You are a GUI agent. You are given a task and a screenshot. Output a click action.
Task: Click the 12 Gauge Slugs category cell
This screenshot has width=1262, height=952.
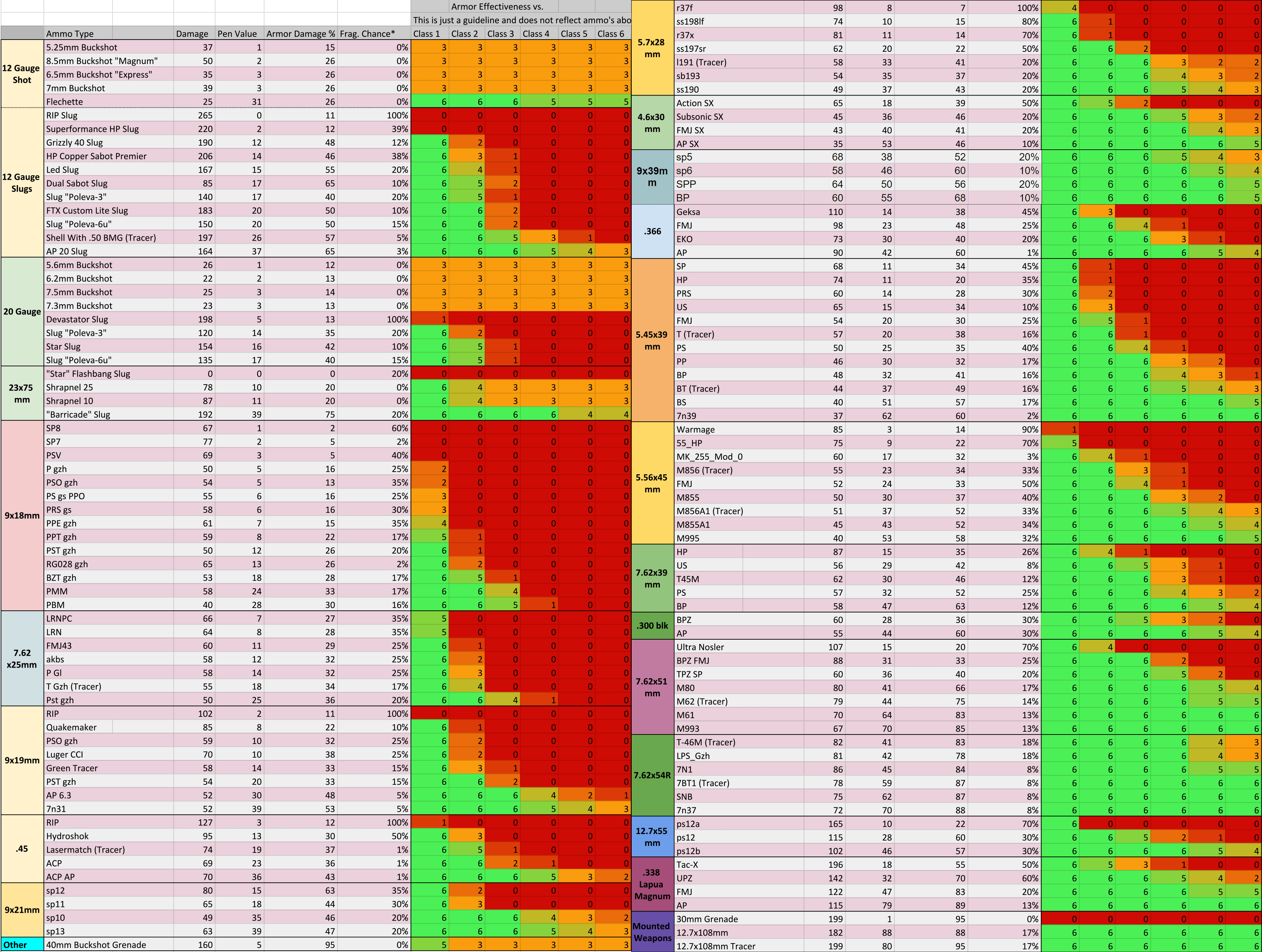point(22,183)
